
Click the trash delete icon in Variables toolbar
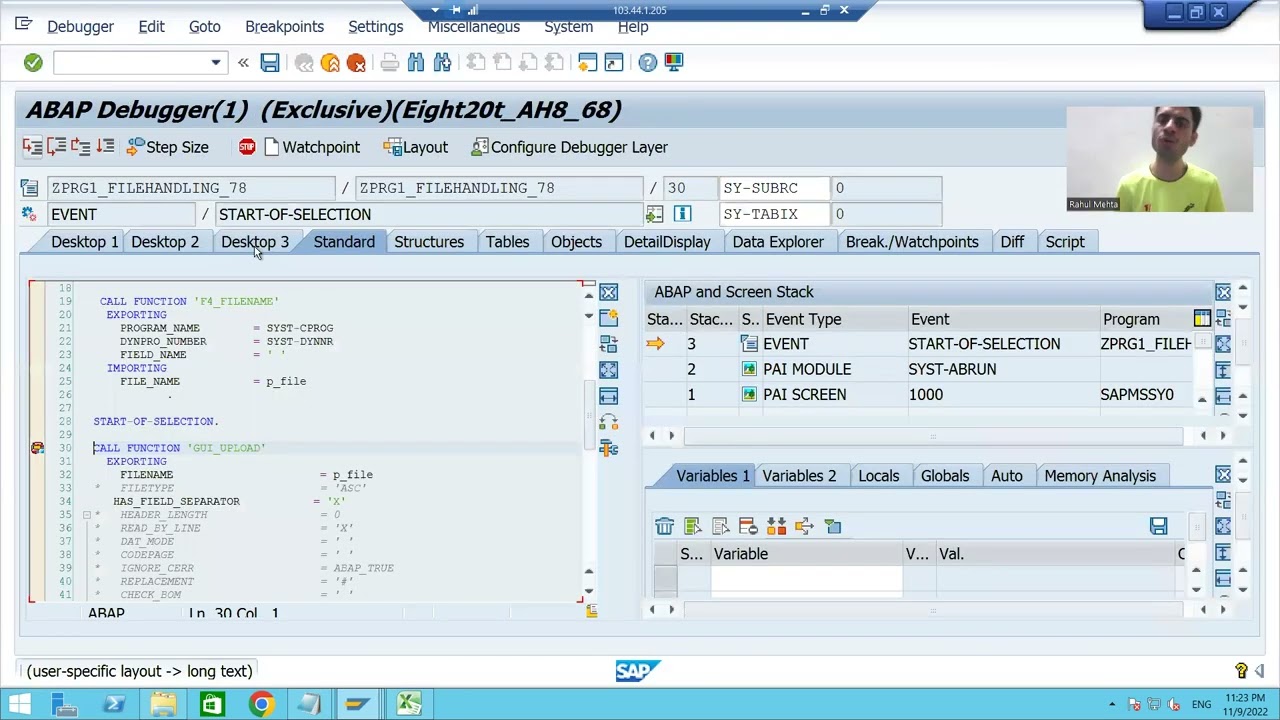pyautogui.click(x=664, y=527)
